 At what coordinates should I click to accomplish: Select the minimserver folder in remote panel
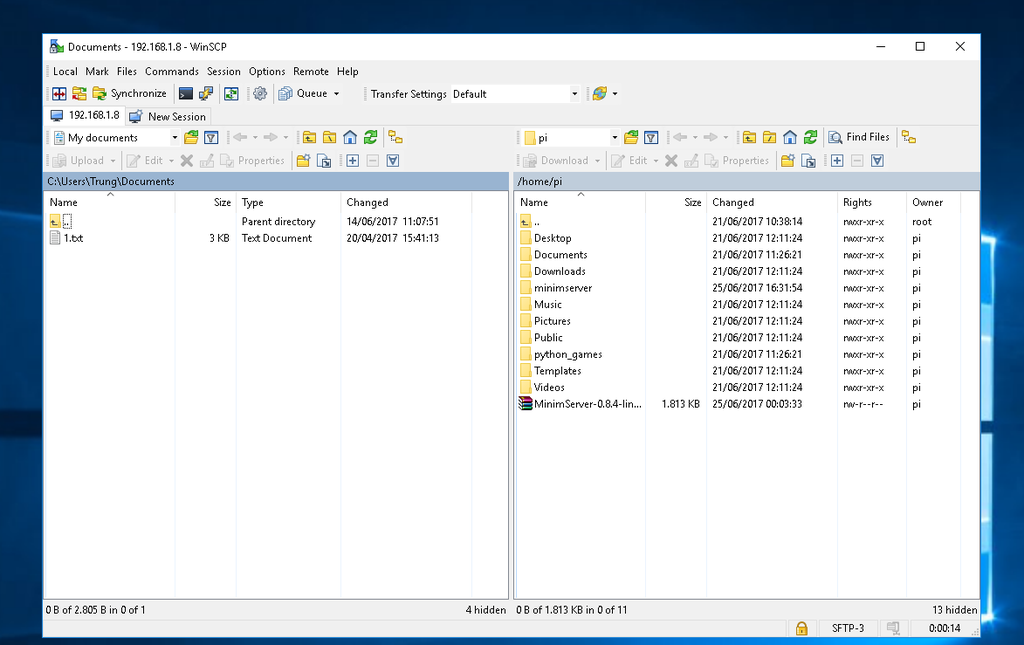click(x=562, y=288)
